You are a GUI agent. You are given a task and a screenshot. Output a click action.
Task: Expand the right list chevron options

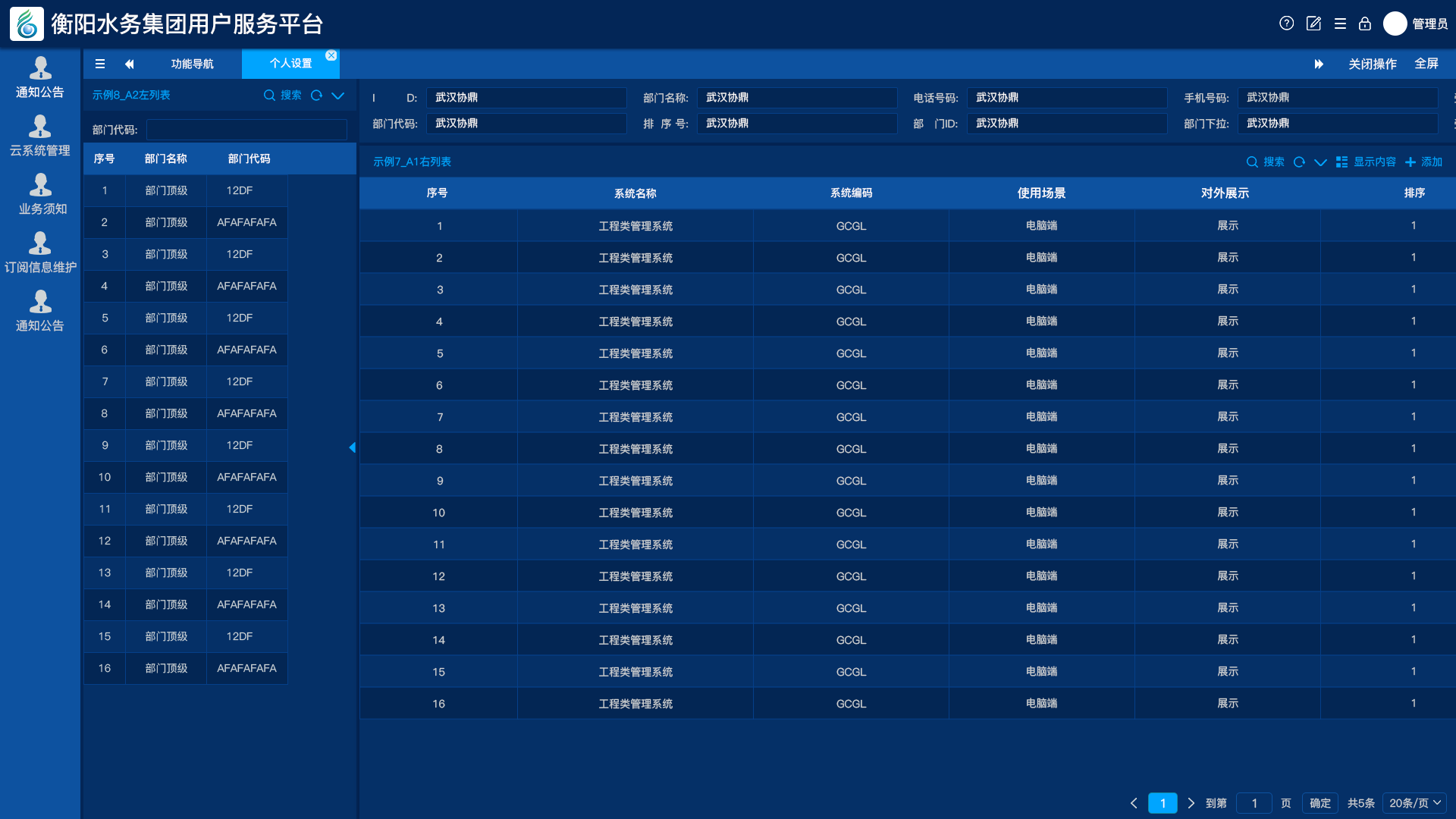(1320, 162)
